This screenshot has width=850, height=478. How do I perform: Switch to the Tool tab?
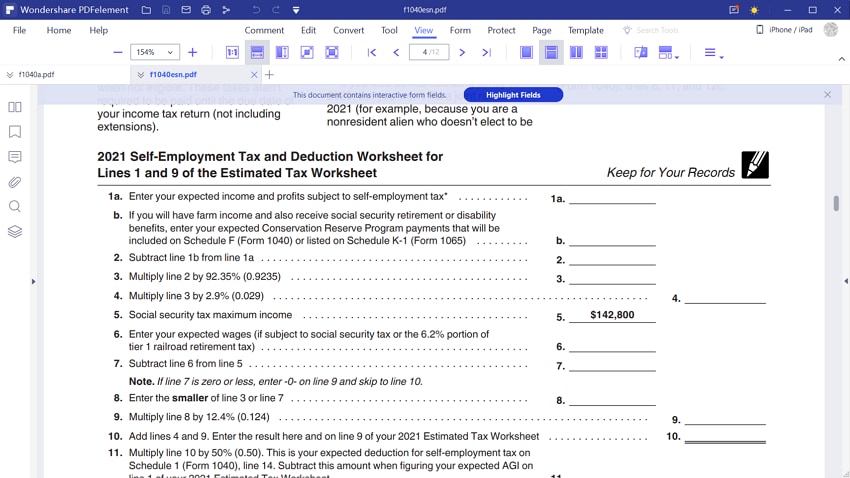(389, 30)
